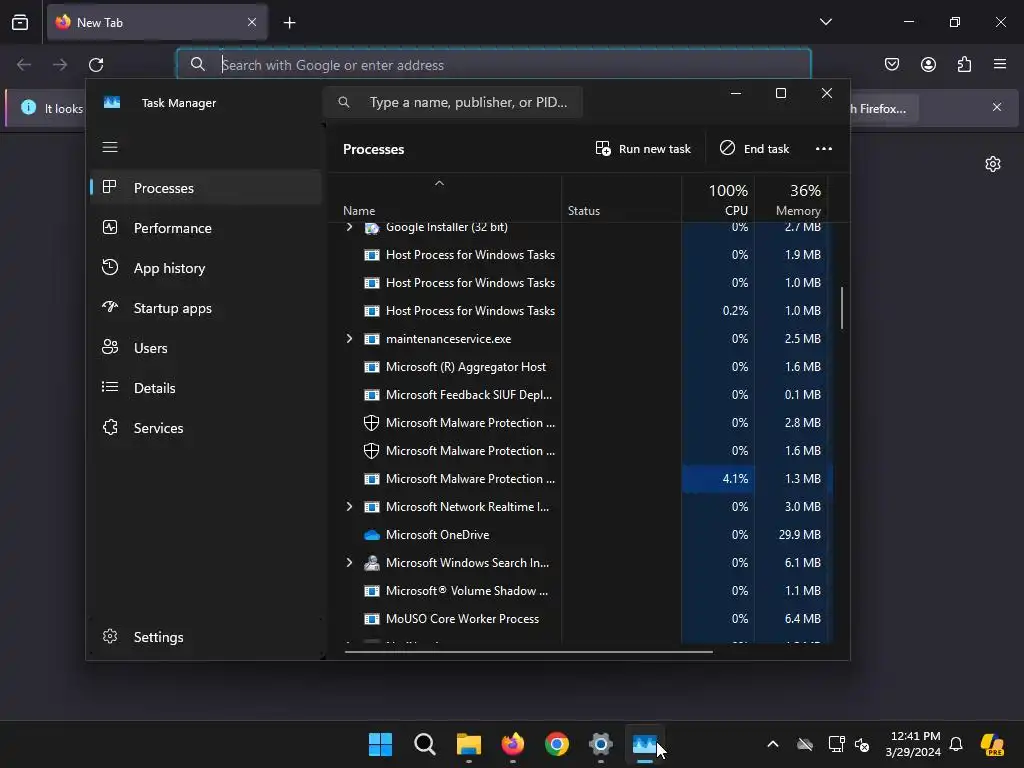Reload the Firefox page
Screen dimensions: 1024x768
96,65
